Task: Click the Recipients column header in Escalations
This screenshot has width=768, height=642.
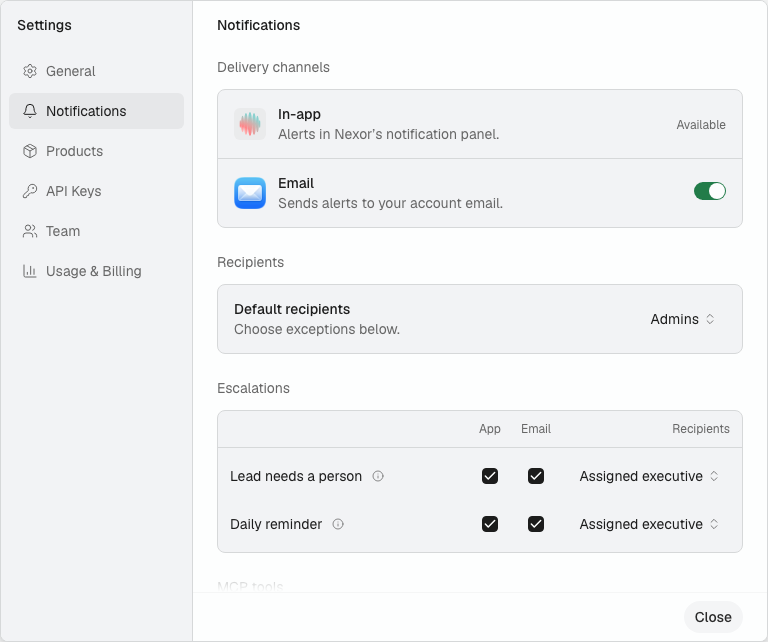Action: coord(700,428)
